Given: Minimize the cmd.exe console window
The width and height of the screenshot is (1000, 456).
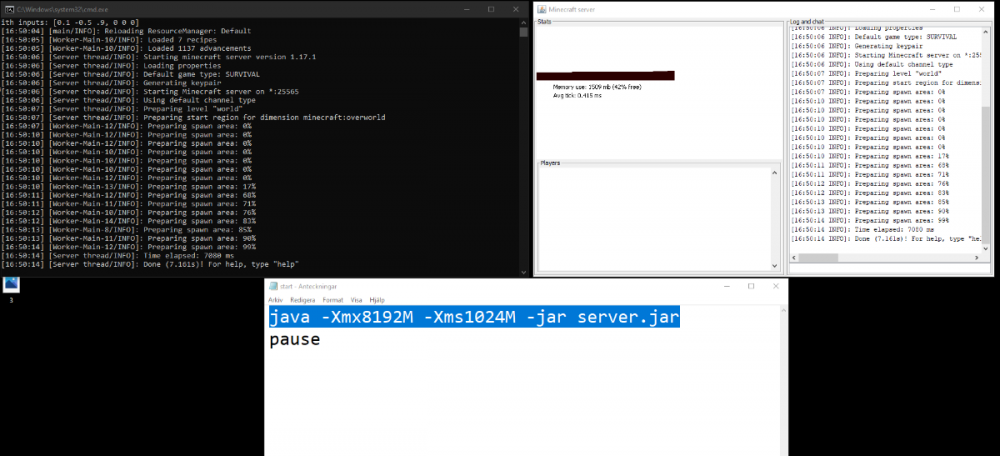Looking at the screenshot, I should (464, 8).
